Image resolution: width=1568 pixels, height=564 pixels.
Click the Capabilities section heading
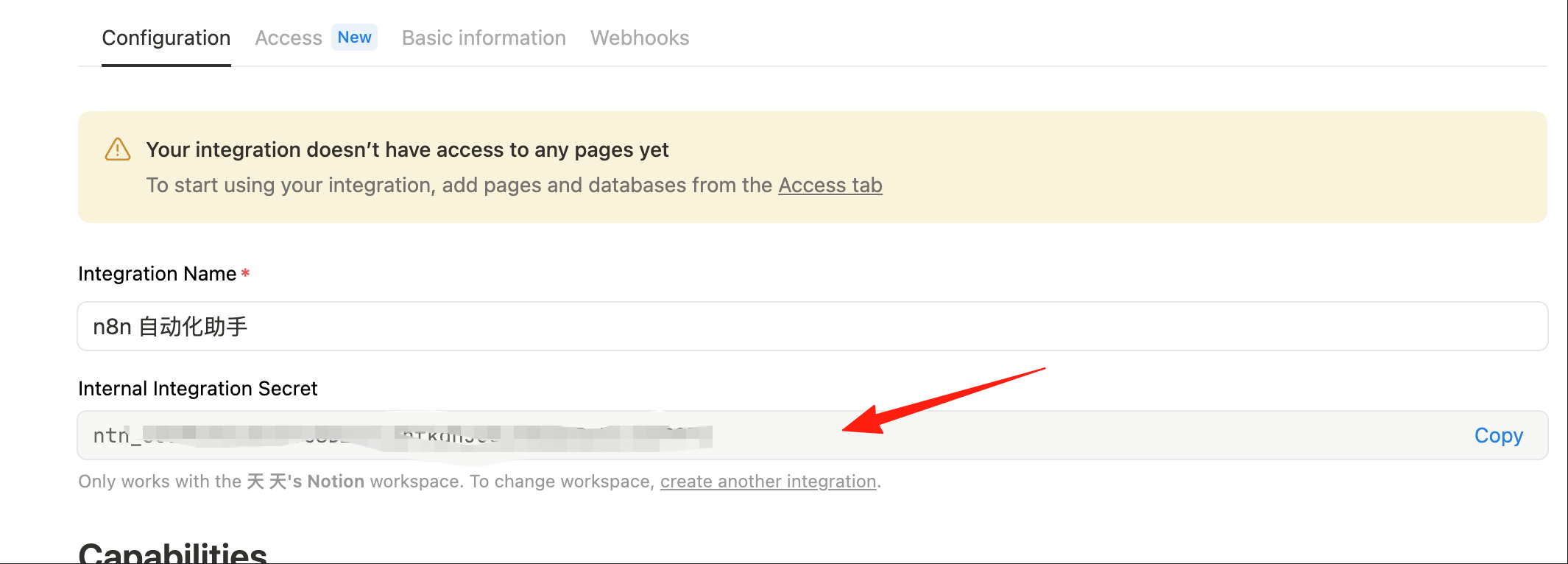172,552
